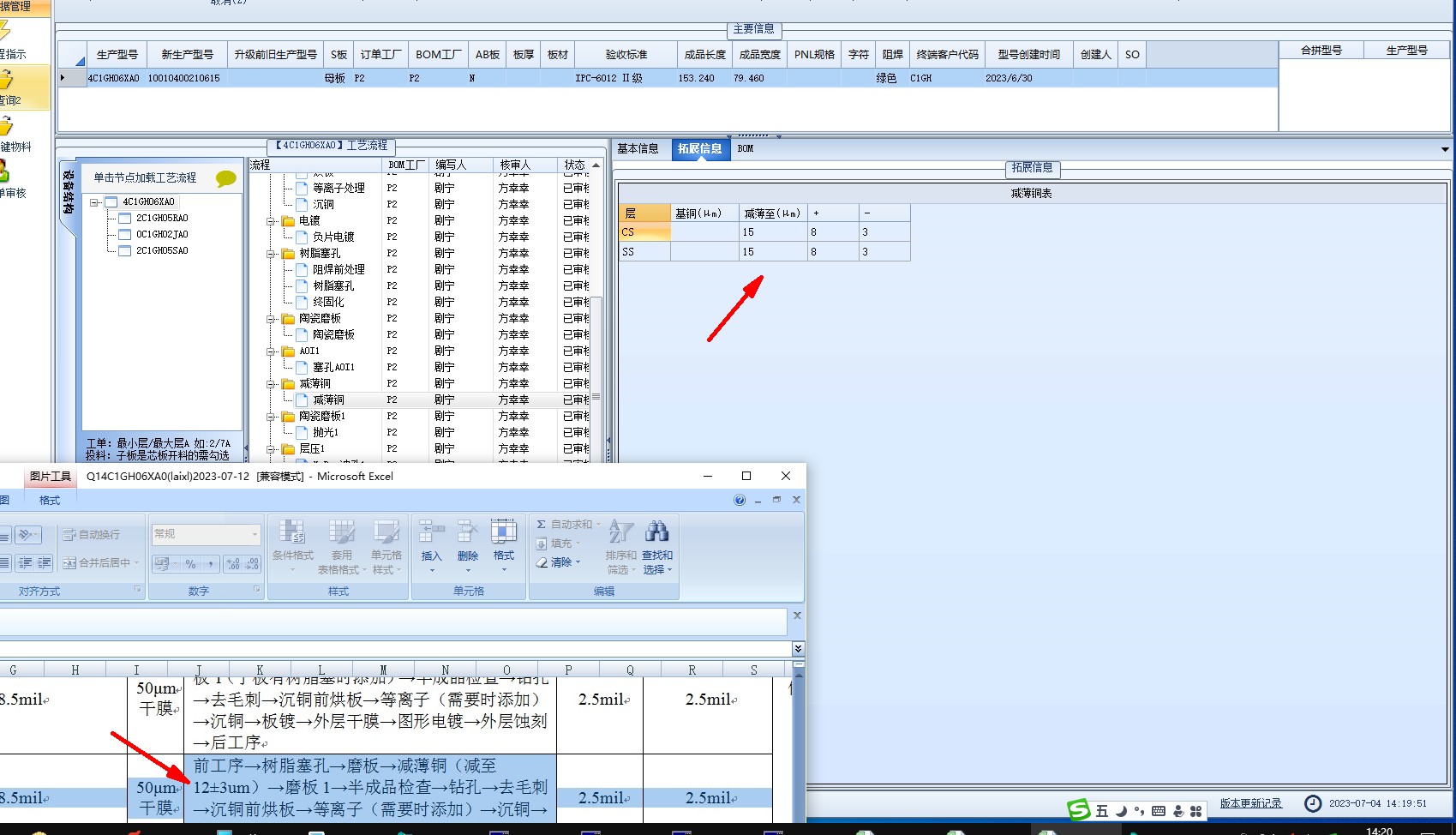Collapse the 树脂塞孔 folder node
Image resolution: width=1456 pixels, height=835 pixels.
271,254
